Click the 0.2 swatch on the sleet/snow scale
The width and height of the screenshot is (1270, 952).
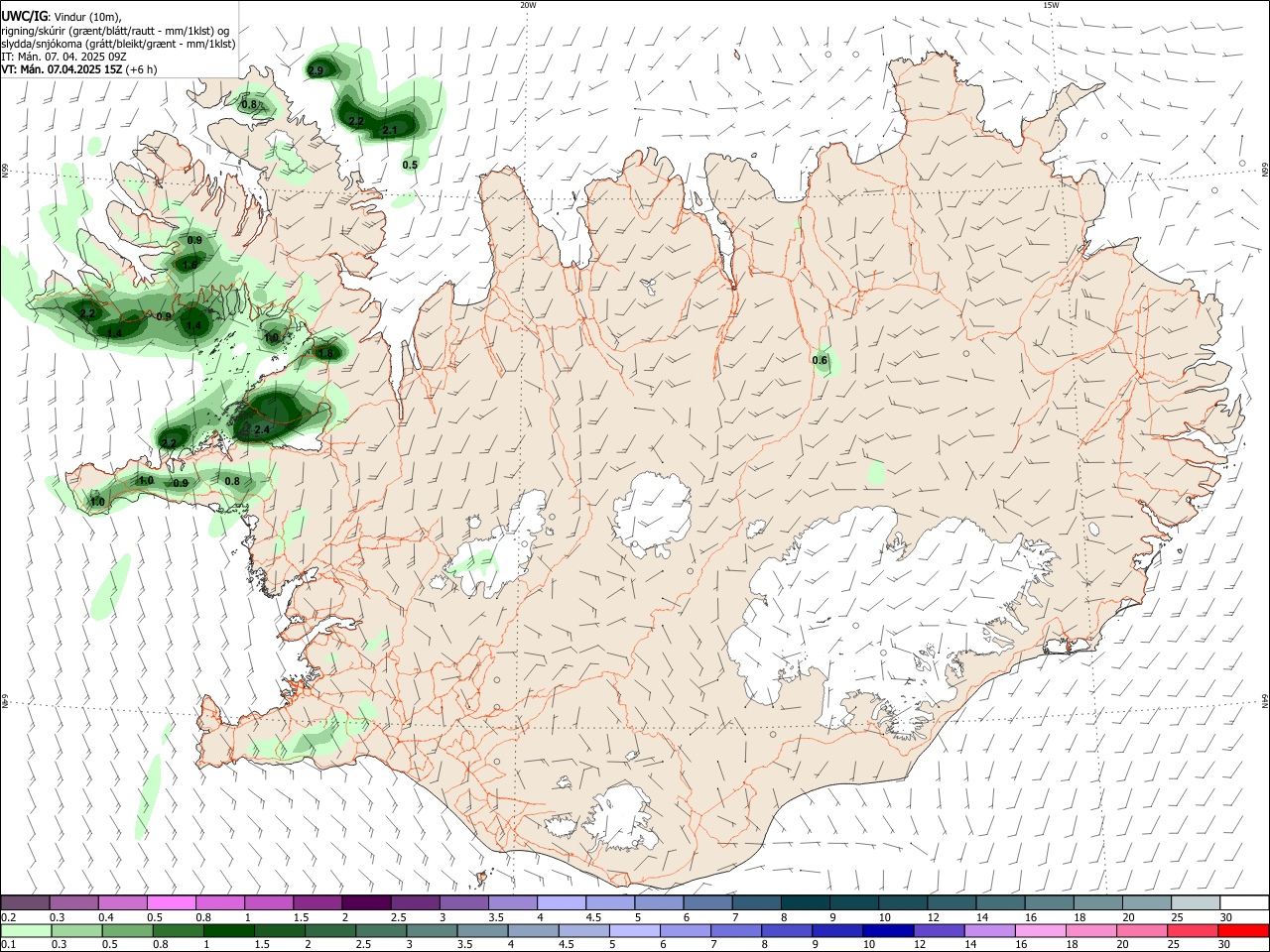26,902
